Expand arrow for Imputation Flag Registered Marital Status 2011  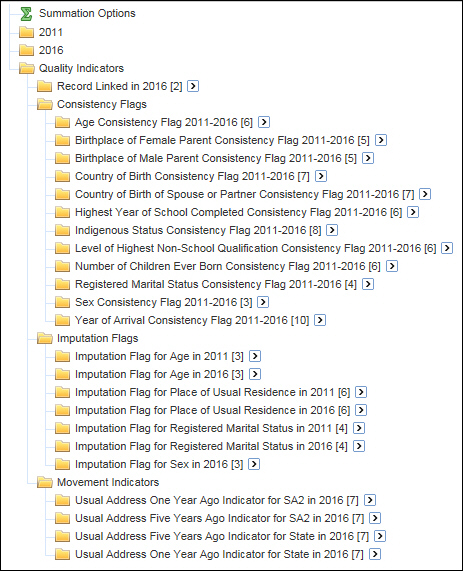359,428
